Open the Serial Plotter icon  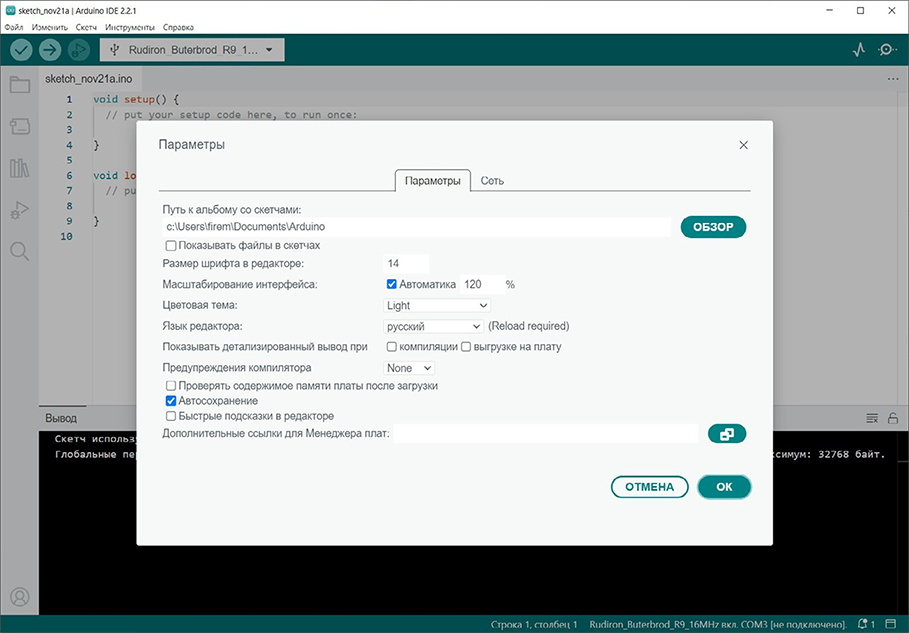tap(859, 50)
